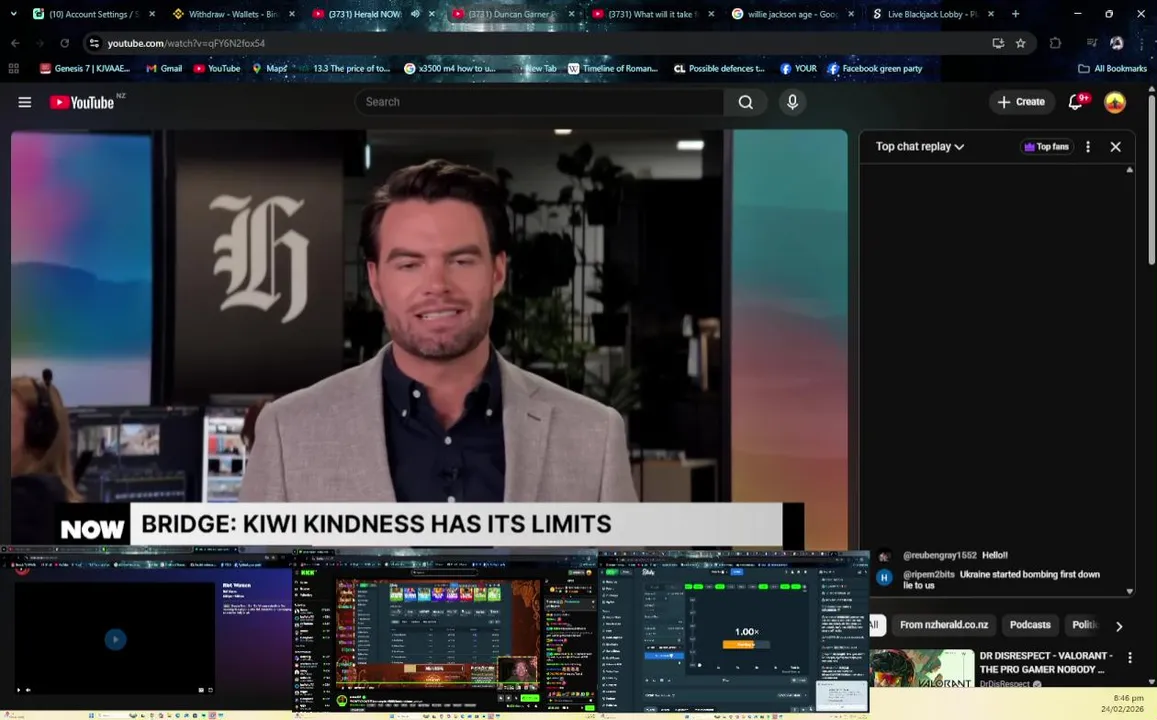Click the magnifier search button
The image size is (1157, 720).
pos(746,102)
